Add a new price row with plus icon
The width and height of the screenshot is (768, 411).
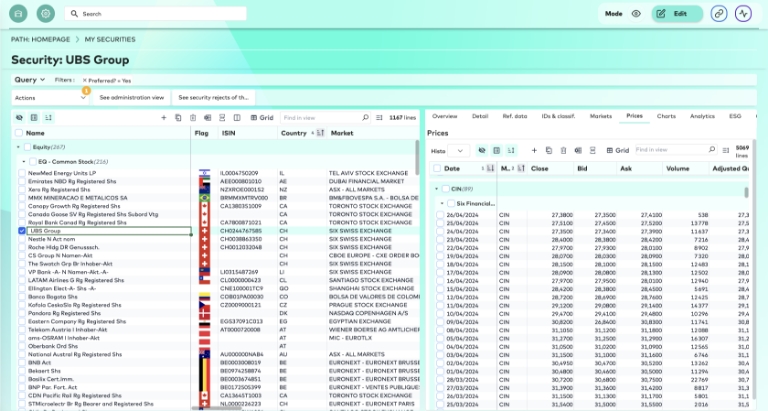point(534,150)
